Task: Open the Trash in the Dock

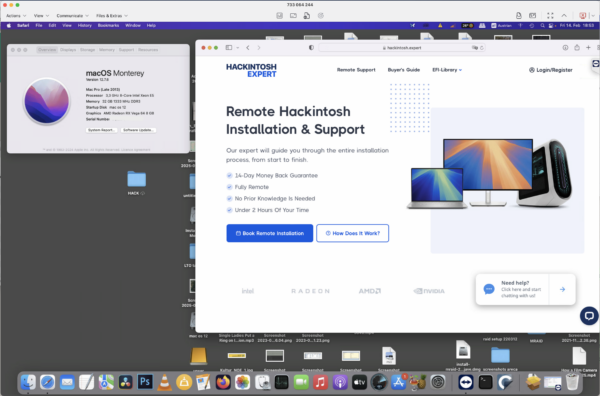Action: 572,382
